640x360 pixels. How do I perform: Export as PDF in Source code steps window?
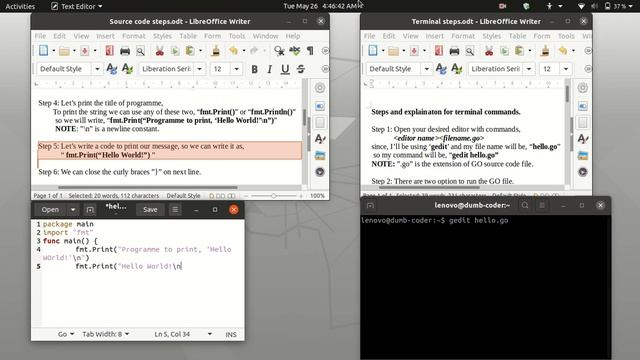click(x=109, y=51)
